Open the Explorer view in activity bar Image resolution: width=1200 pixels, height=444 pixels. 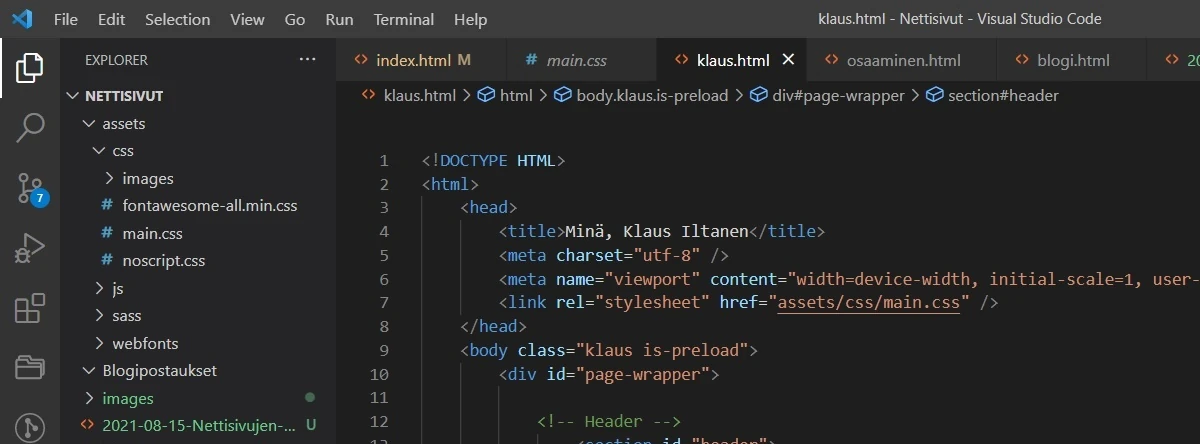[x=30, y=68]
